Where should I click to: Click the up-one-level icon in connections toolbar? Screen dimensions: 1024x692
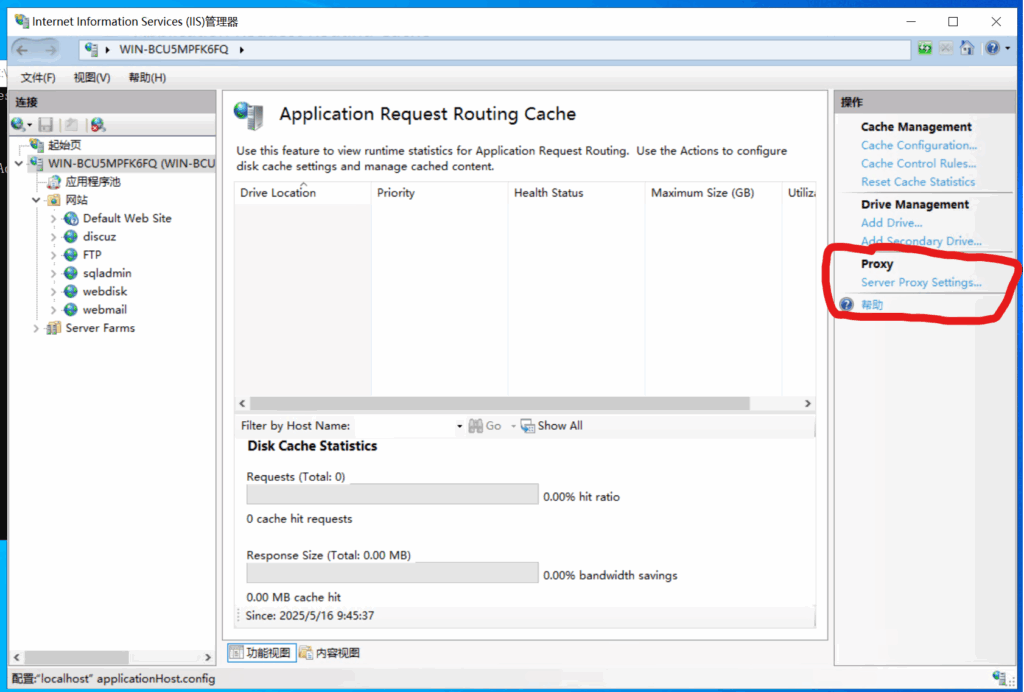point(71,124)
